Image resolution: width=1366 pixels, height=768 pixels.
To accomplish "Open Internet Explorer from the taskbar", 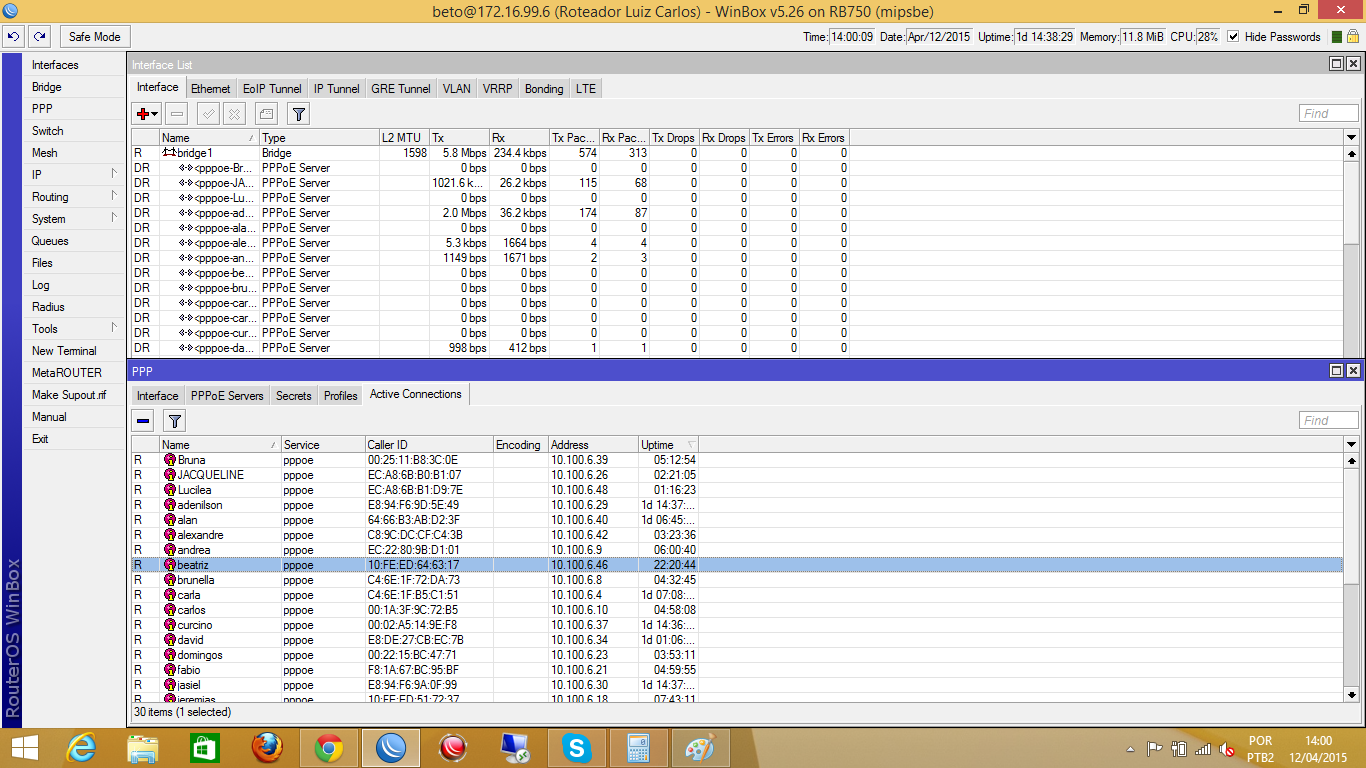I will coord(81,748).
